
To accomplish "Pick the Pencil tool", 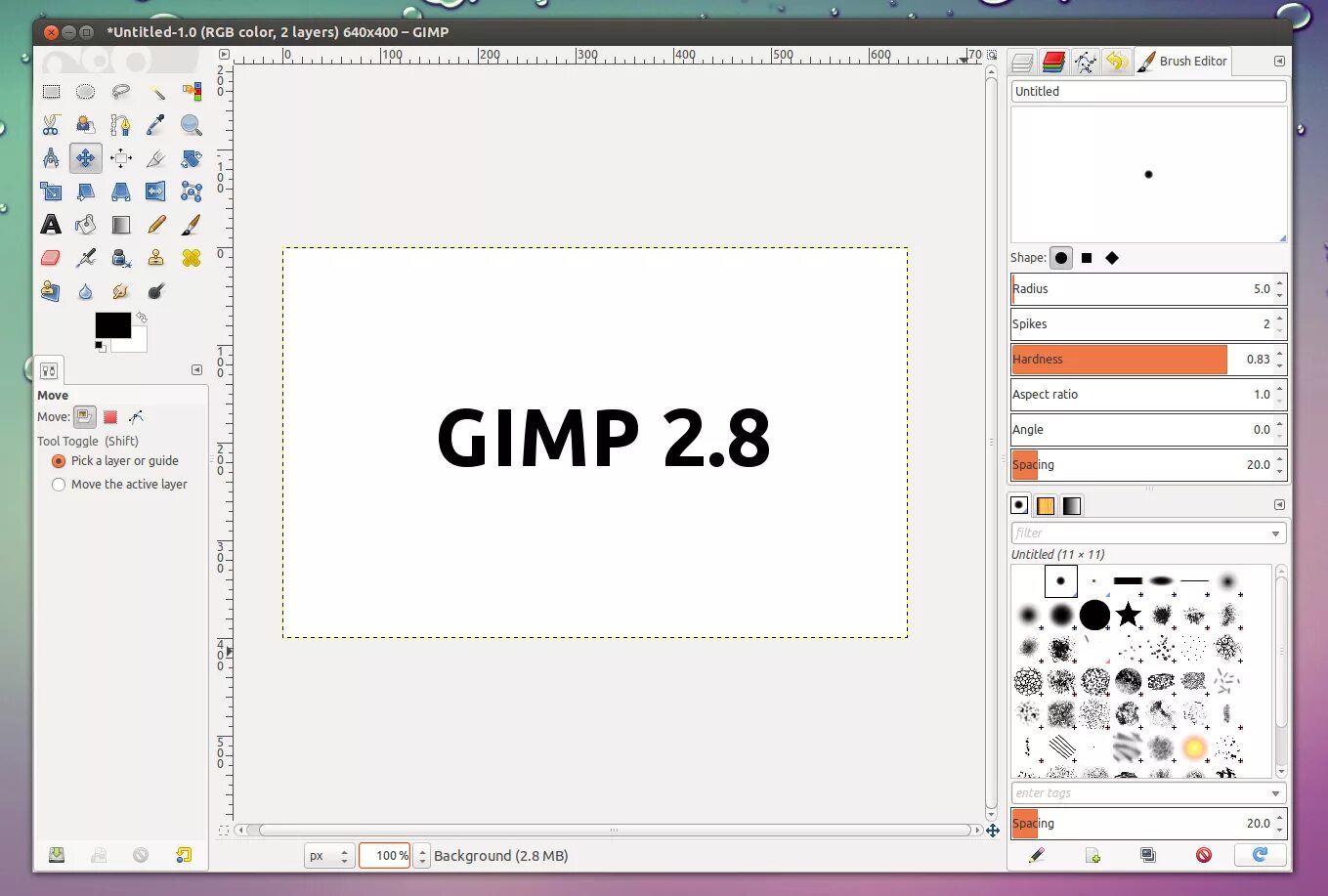I will (156, 225).
